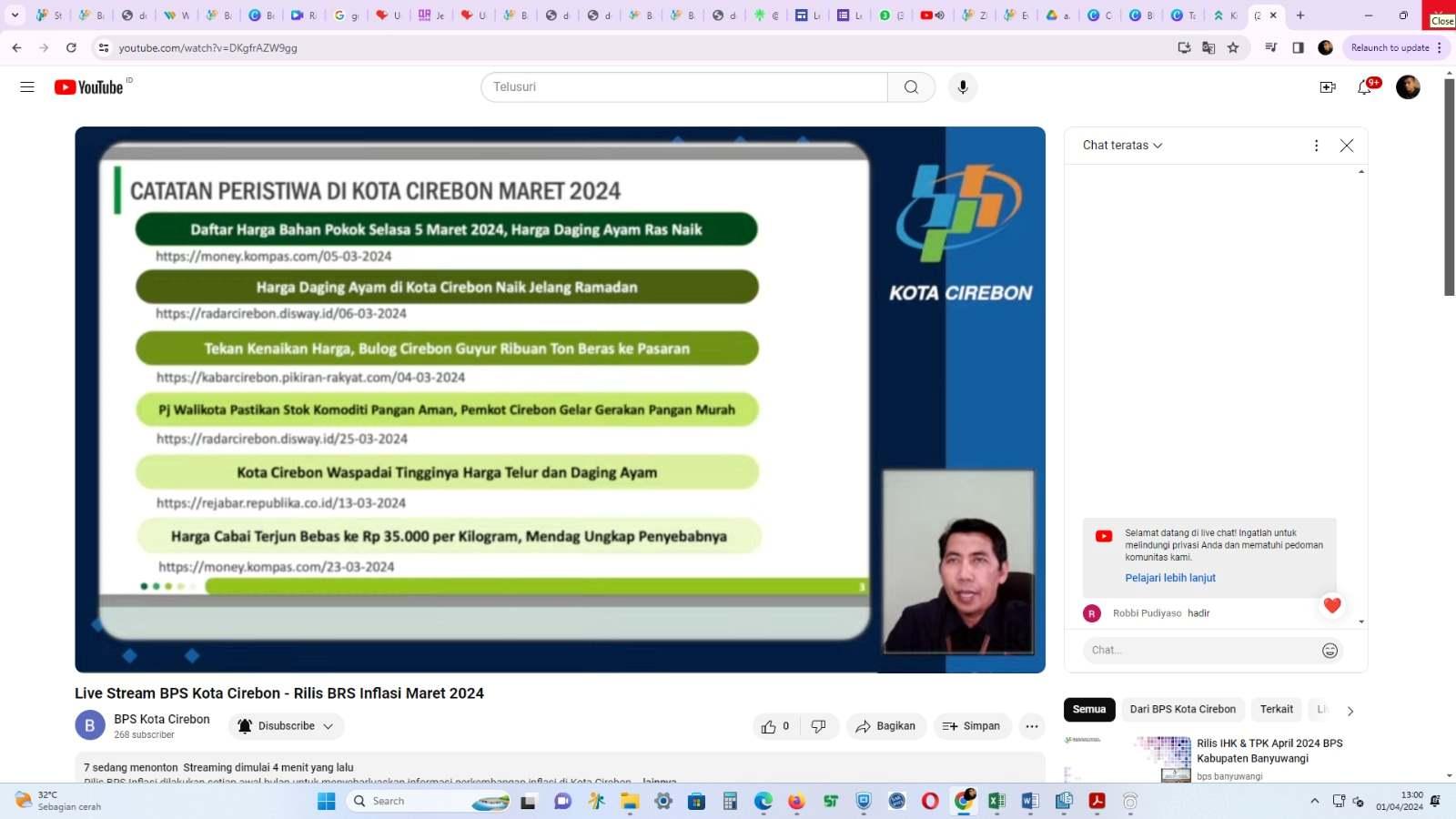Viewport: 1456px width, 819px height.
Task: Click the browser address bar URL
Action: pos(207,47)
